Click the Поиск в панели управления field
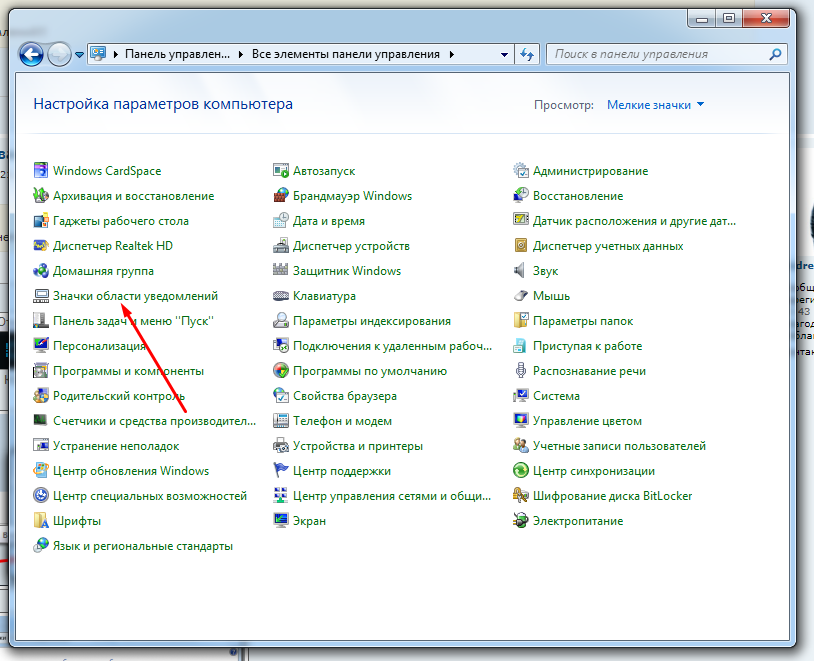This screenshot has height=661, width=814. click(x=667, y=54)
